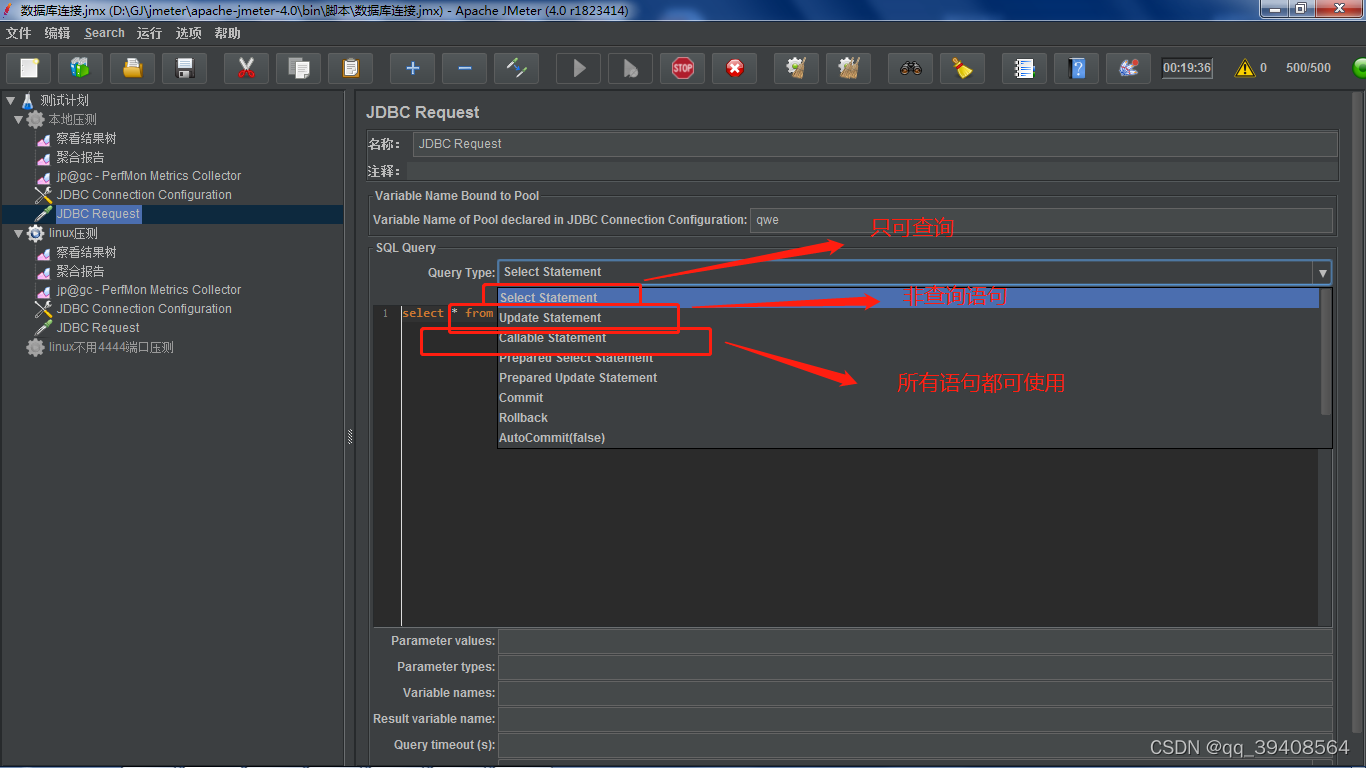Click the Clear broom-and-gear icon
The width and height of the screenshot is (1366, 768).
796,68
